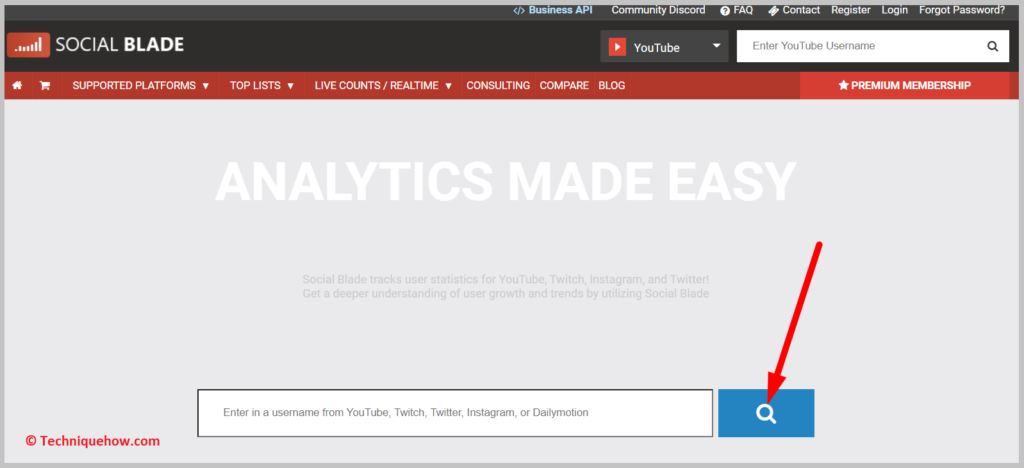Expand the Top Lists menu
This screenshot has height=468, width=1024.
pos(262,86)
